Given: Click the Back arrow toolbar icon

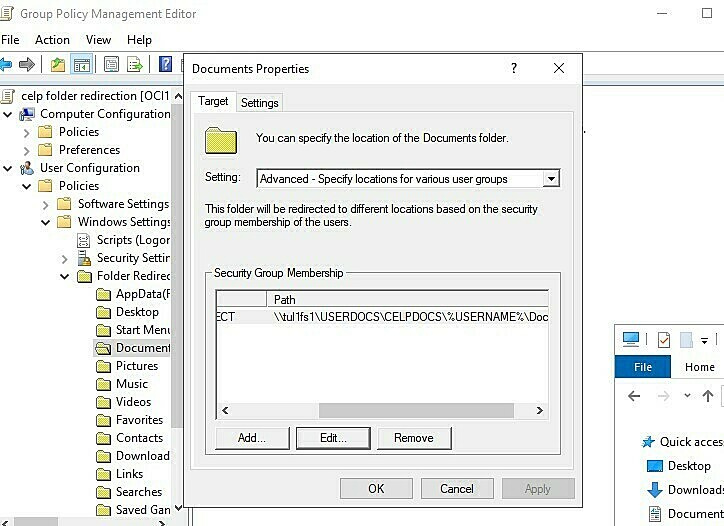Looking at the screenshot, I should click(x=6, y=64).
